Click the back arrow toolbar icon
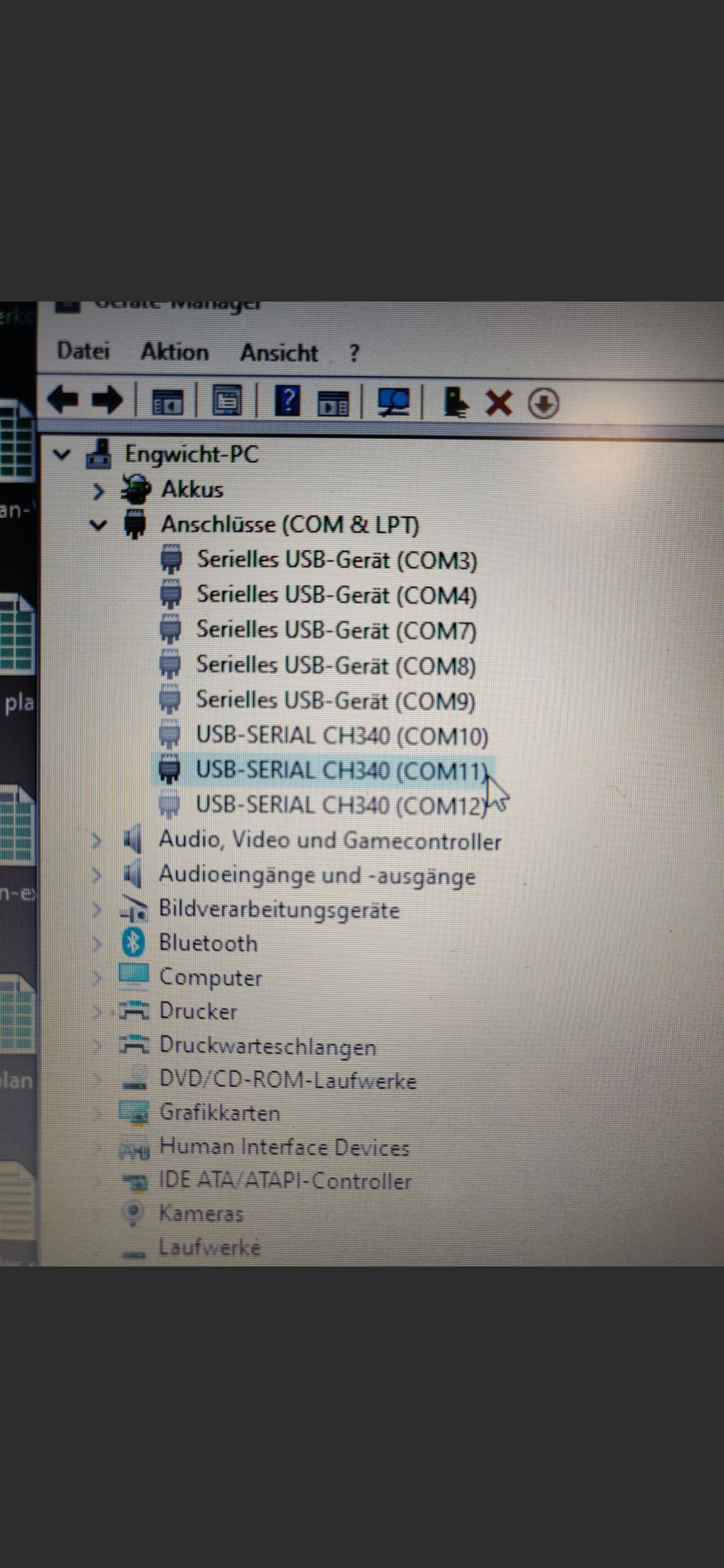 (63, 400)
